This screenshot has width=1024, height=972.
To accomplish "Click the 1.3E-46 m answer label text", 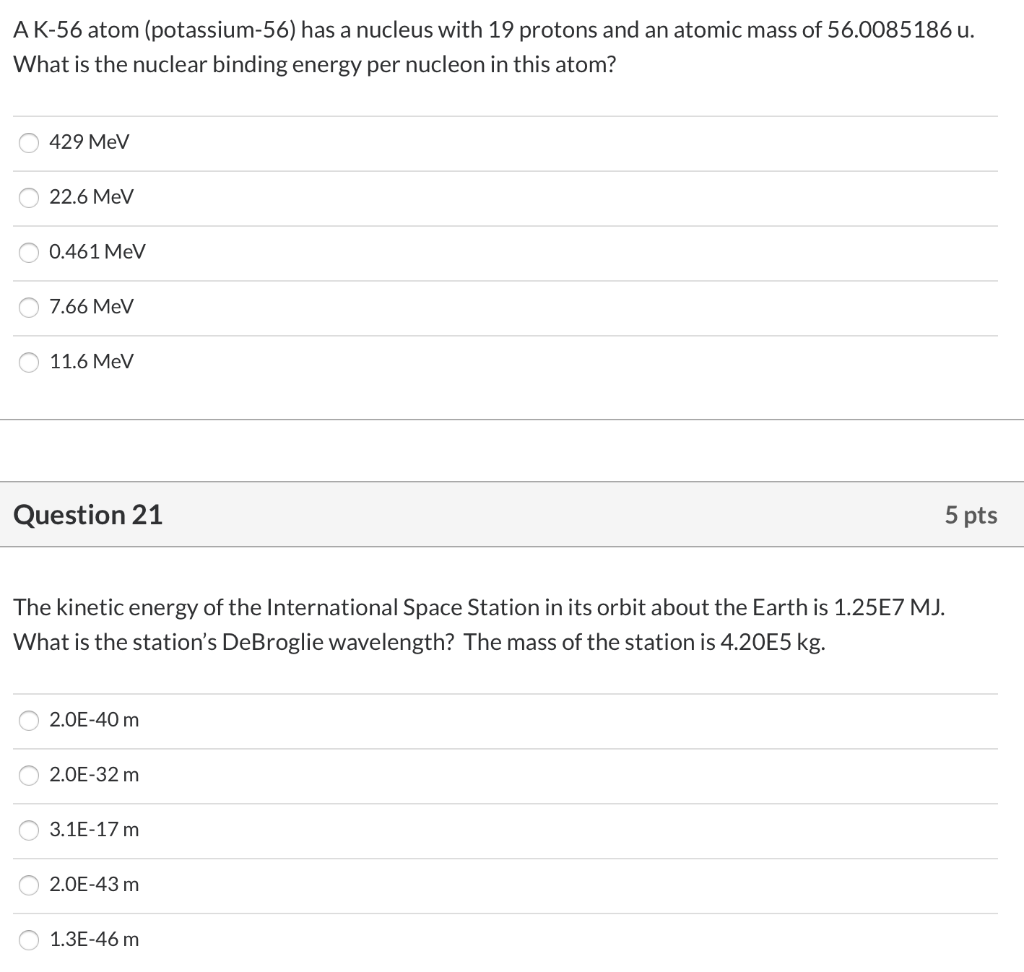I will point(94,939).
